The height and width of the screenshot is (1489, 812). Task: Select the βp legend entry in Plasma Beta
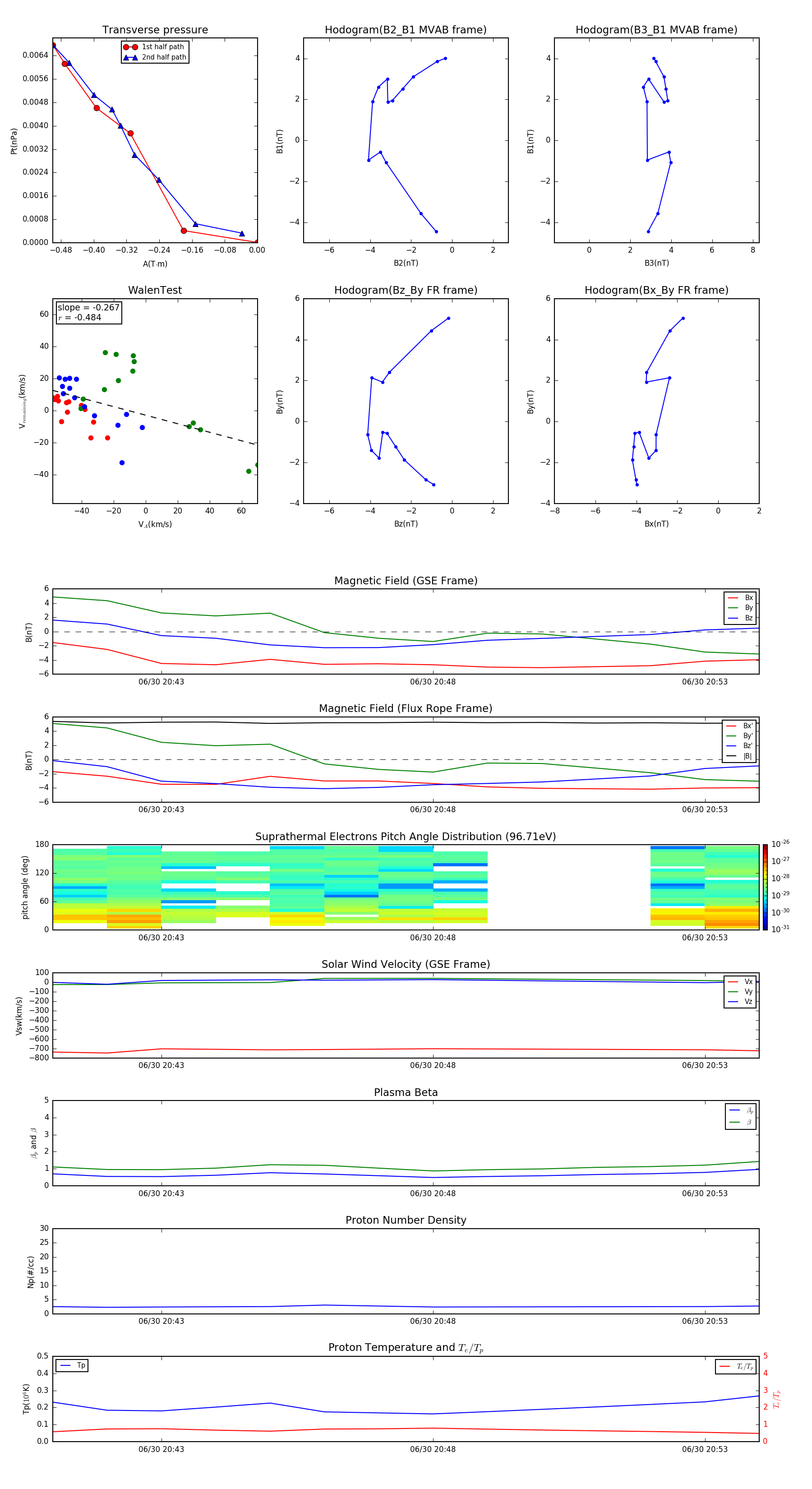click(x=741, y=1110)
